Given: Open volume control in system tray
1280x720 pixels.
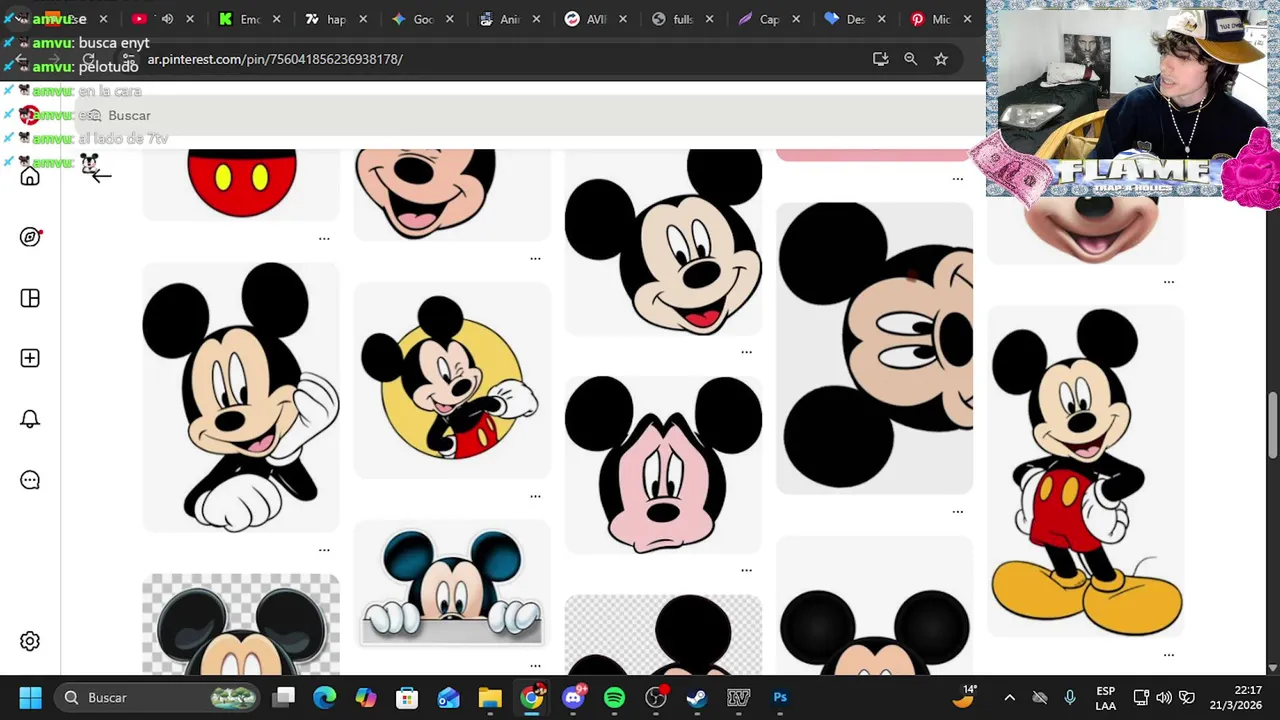Looking at the screenshot, I should 1163,698.
